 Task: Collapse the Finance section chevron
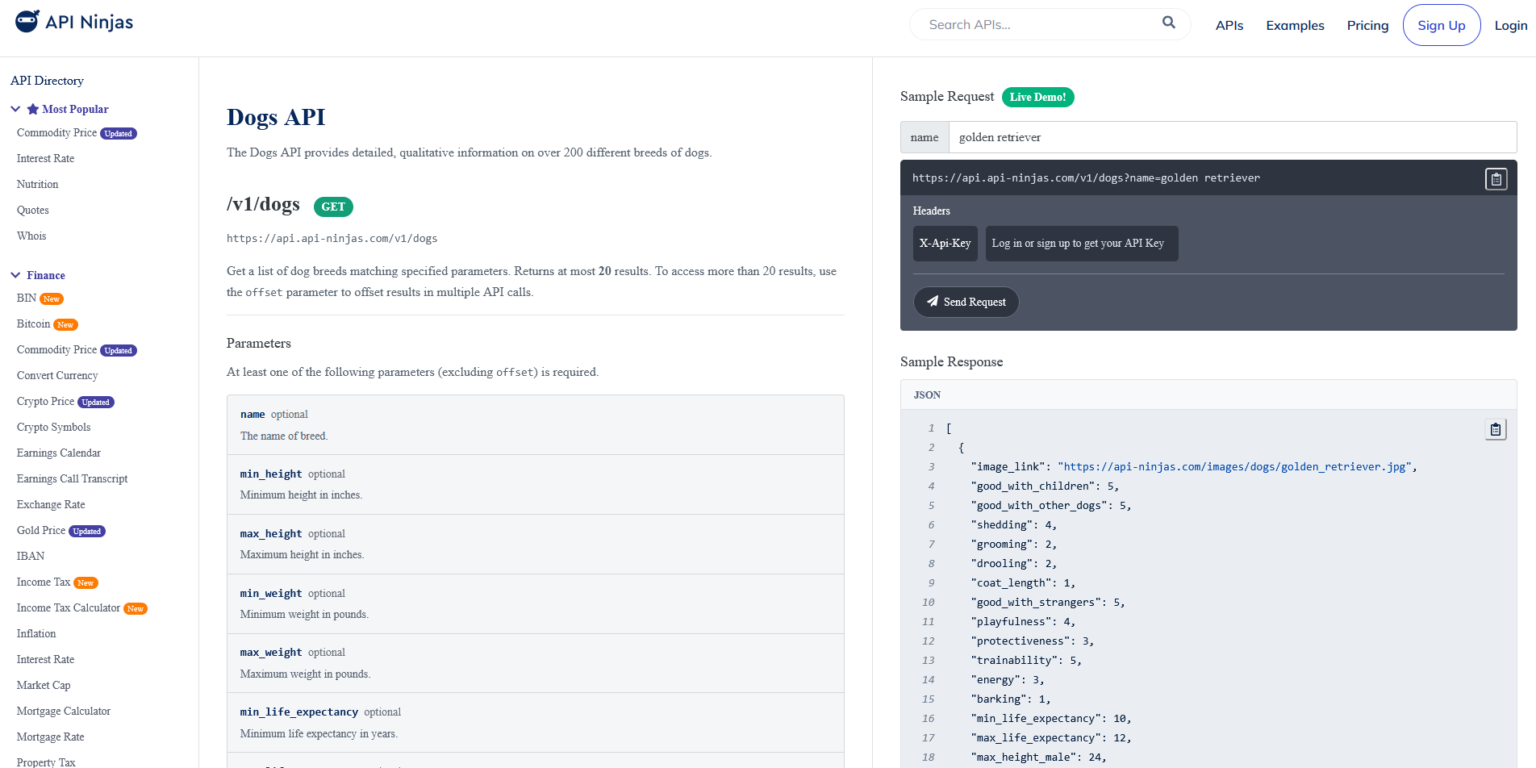pos(16,275)
